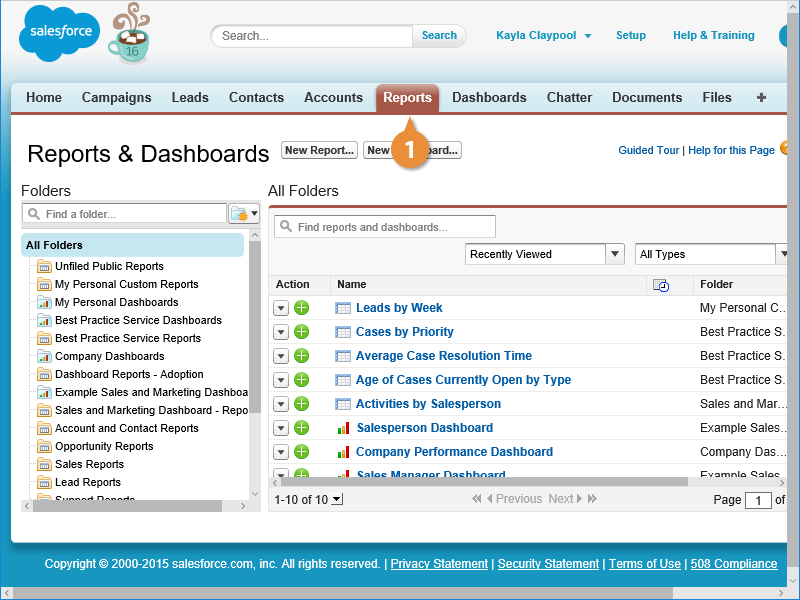Select Best Practice Service Reports folder

pyautogui.click(x=128, y=338)
